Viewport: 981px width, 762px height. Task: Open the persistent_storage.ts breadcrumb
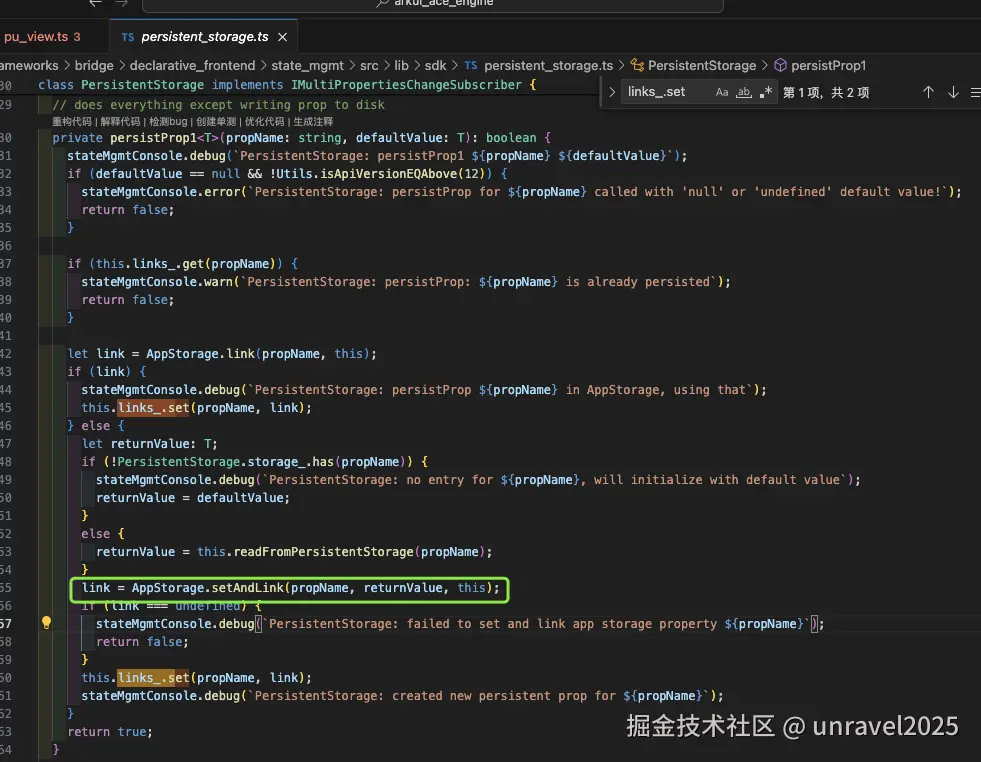point(548,66)
